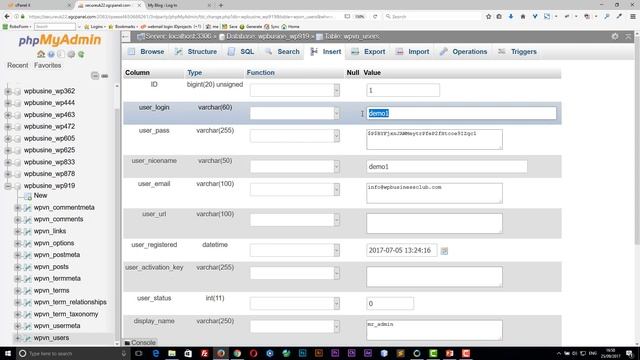Click the user_registered date field
640x360 pixels.
point(402,250)
